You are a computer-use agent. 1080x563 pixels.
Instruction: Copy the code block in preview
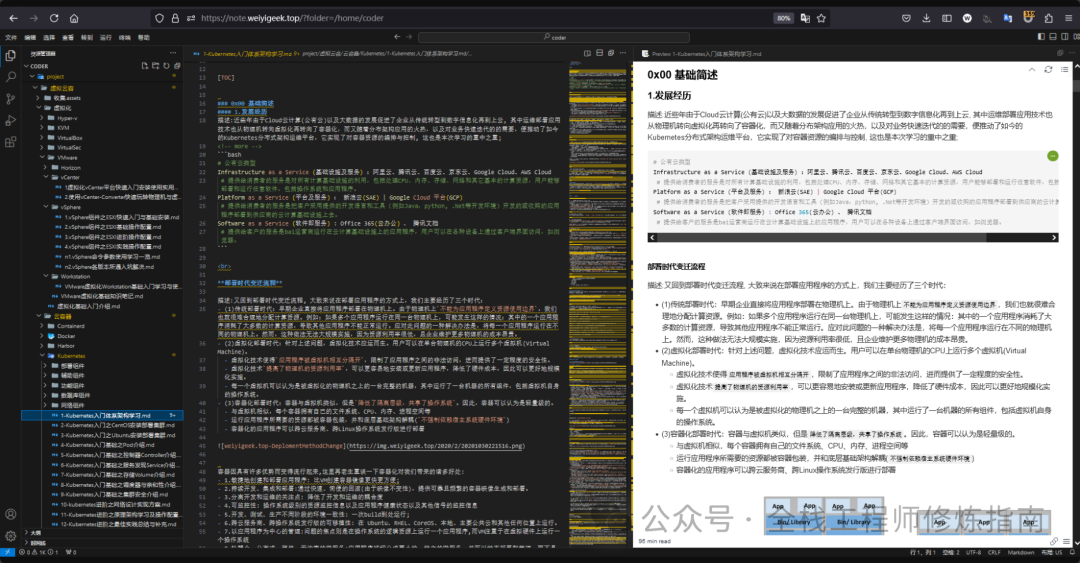coord(1052,156)
